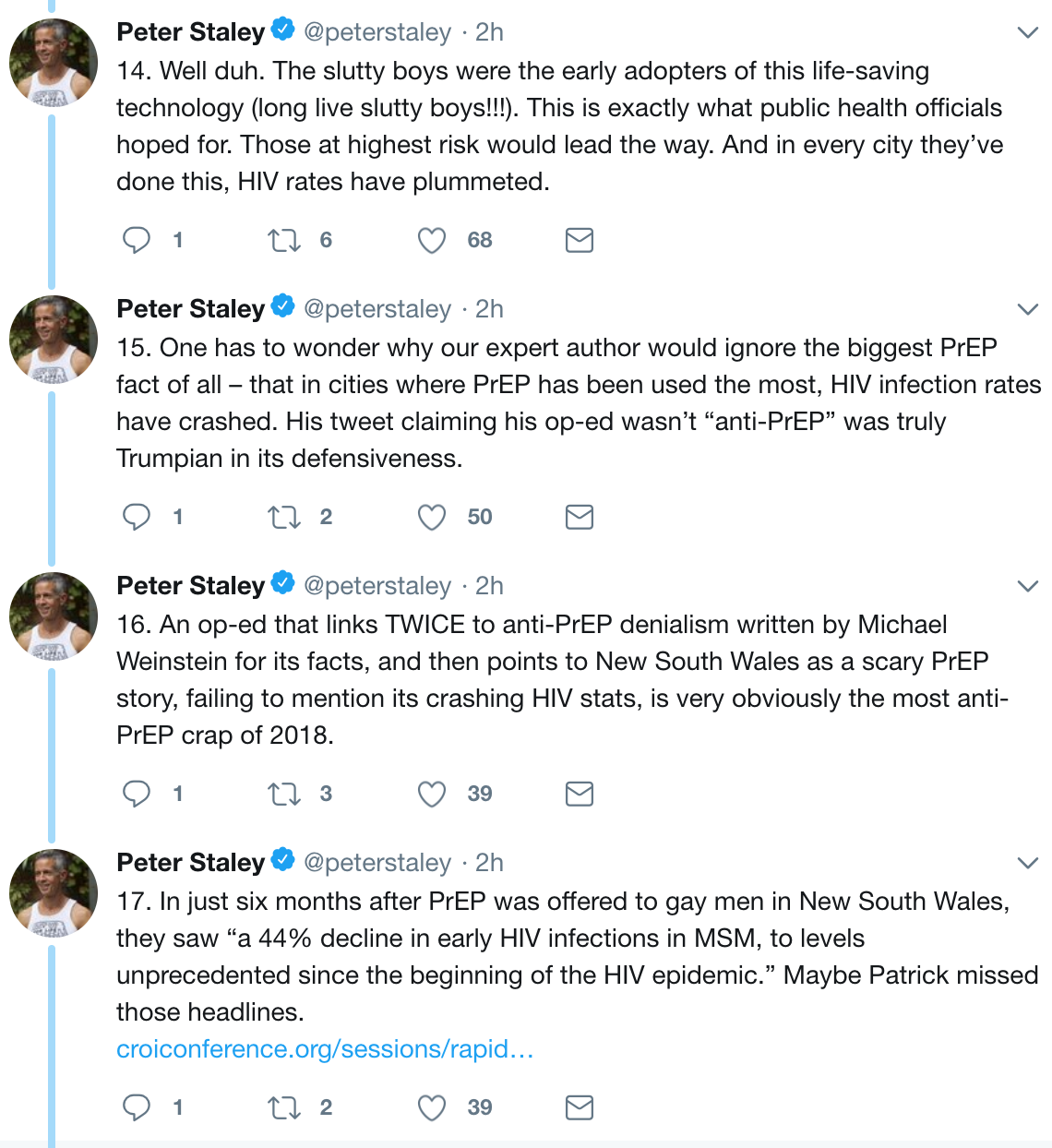Screen dimensions: 1052x1148
Task: Retweet tweet 17 with croiconference link
Action: [x=283, y=1107]
